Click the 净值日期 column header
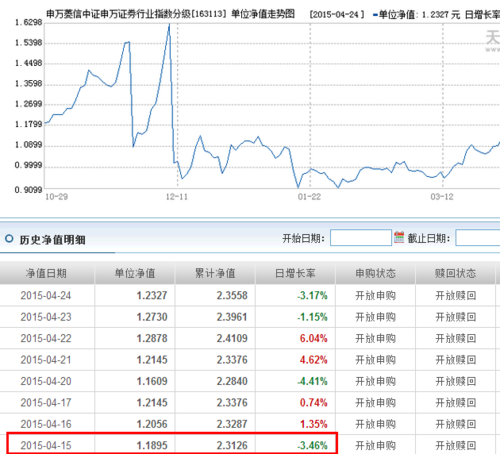 [46, 273]
